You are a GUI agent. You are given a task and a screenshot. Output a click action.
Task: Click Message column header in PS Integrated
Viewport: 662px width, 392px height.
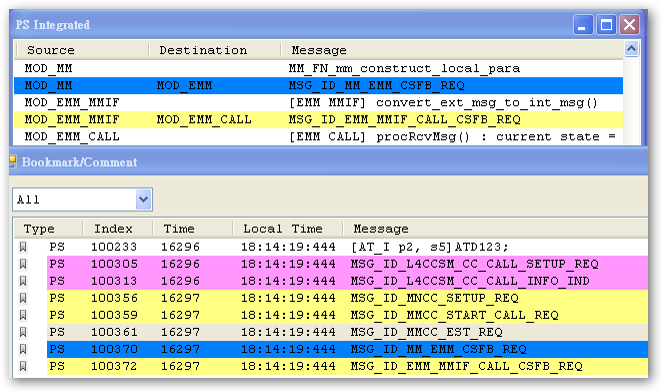pyautogui.click(x=452, y=50)
